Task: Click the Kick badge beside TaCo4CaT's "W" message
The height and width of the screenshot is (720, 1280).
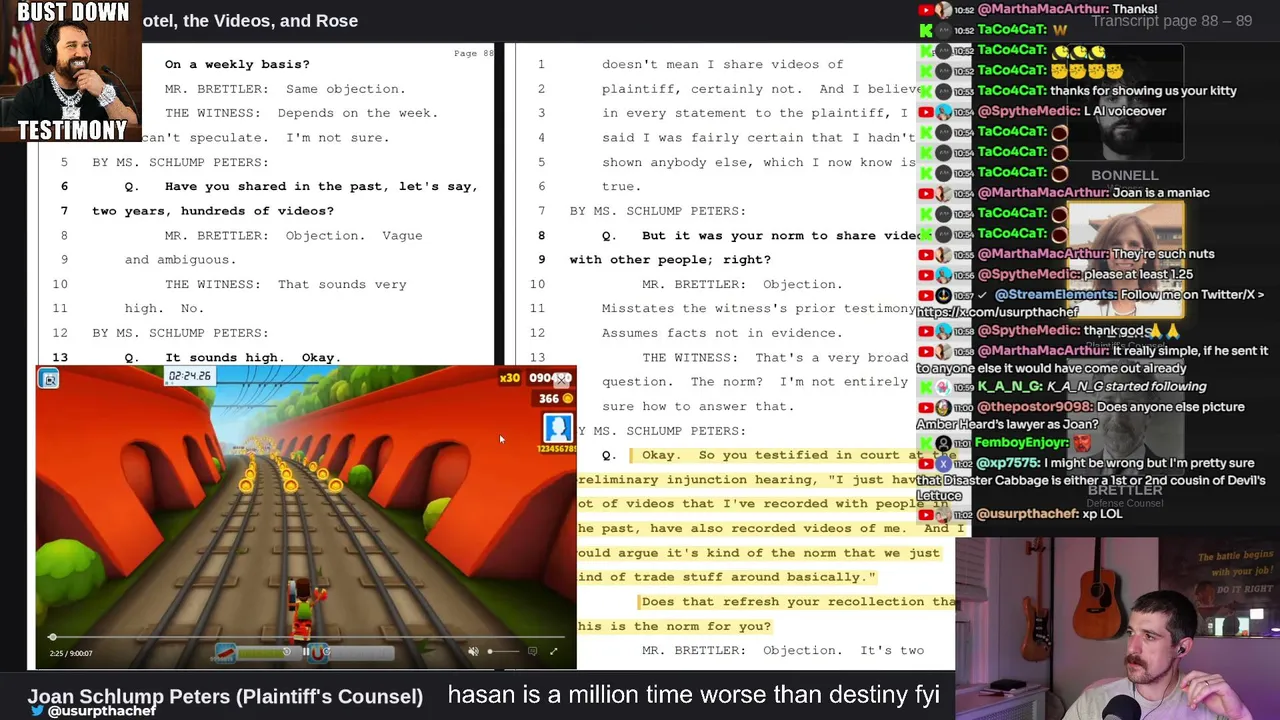Action: pyautogui.click(x=925, y=30)
